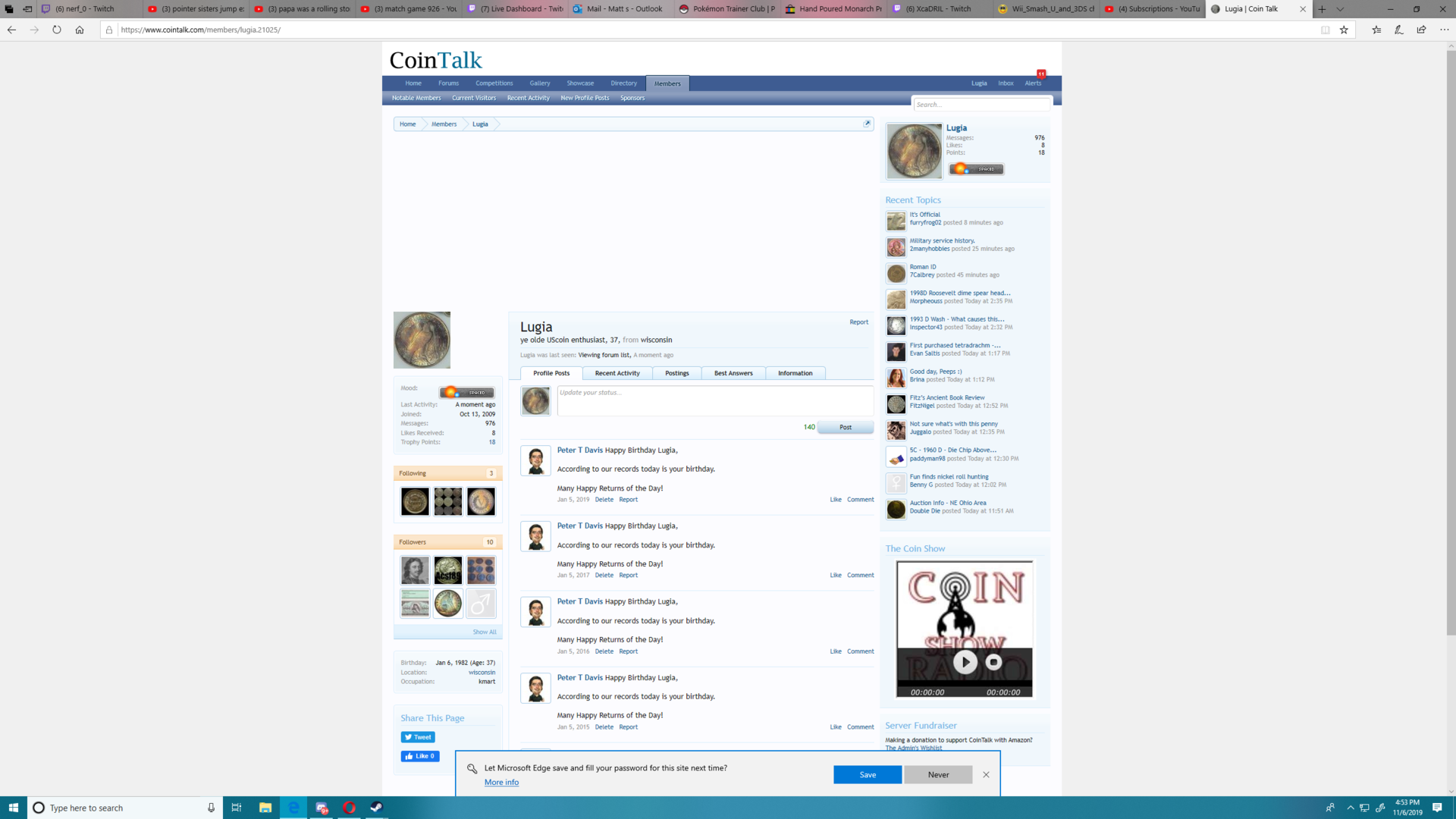Click the Tweet share button
The height and width of the screenshot is (819, 1456).
tap(418, 737)
